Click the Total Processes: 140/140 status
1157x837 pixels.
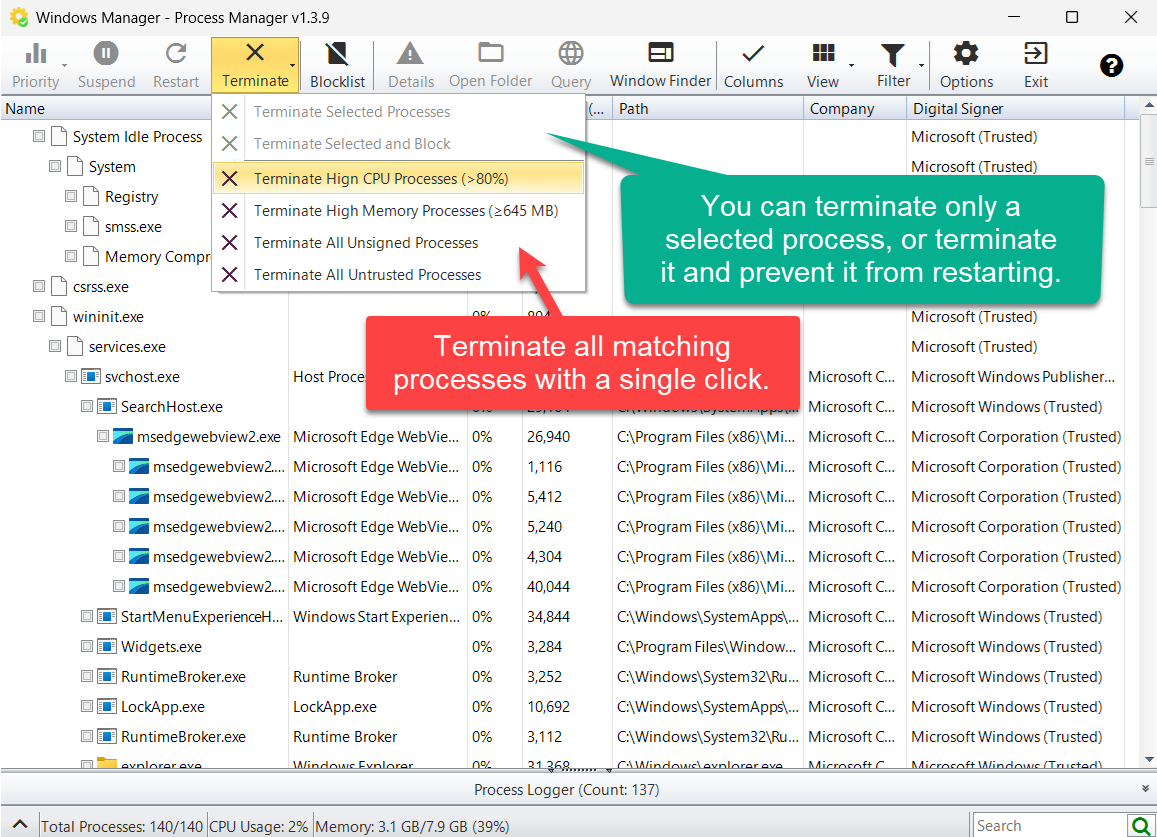click(122, 826)
